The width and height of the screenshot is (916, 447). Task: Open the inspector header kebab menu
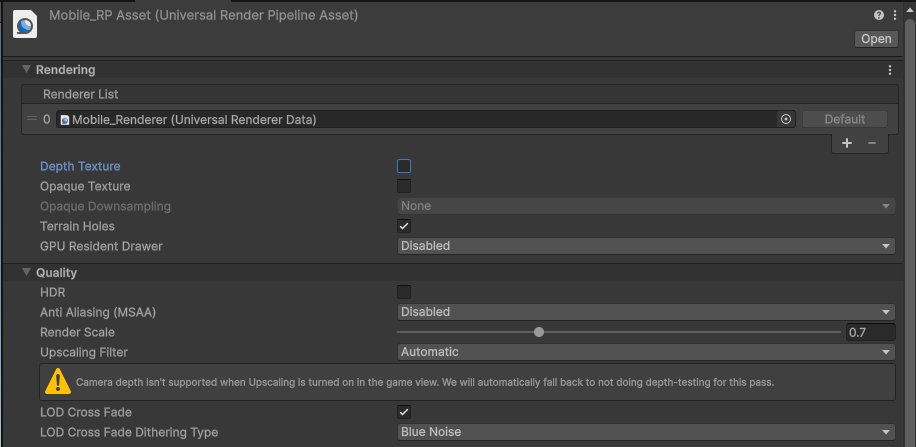[x=895, y=16]
